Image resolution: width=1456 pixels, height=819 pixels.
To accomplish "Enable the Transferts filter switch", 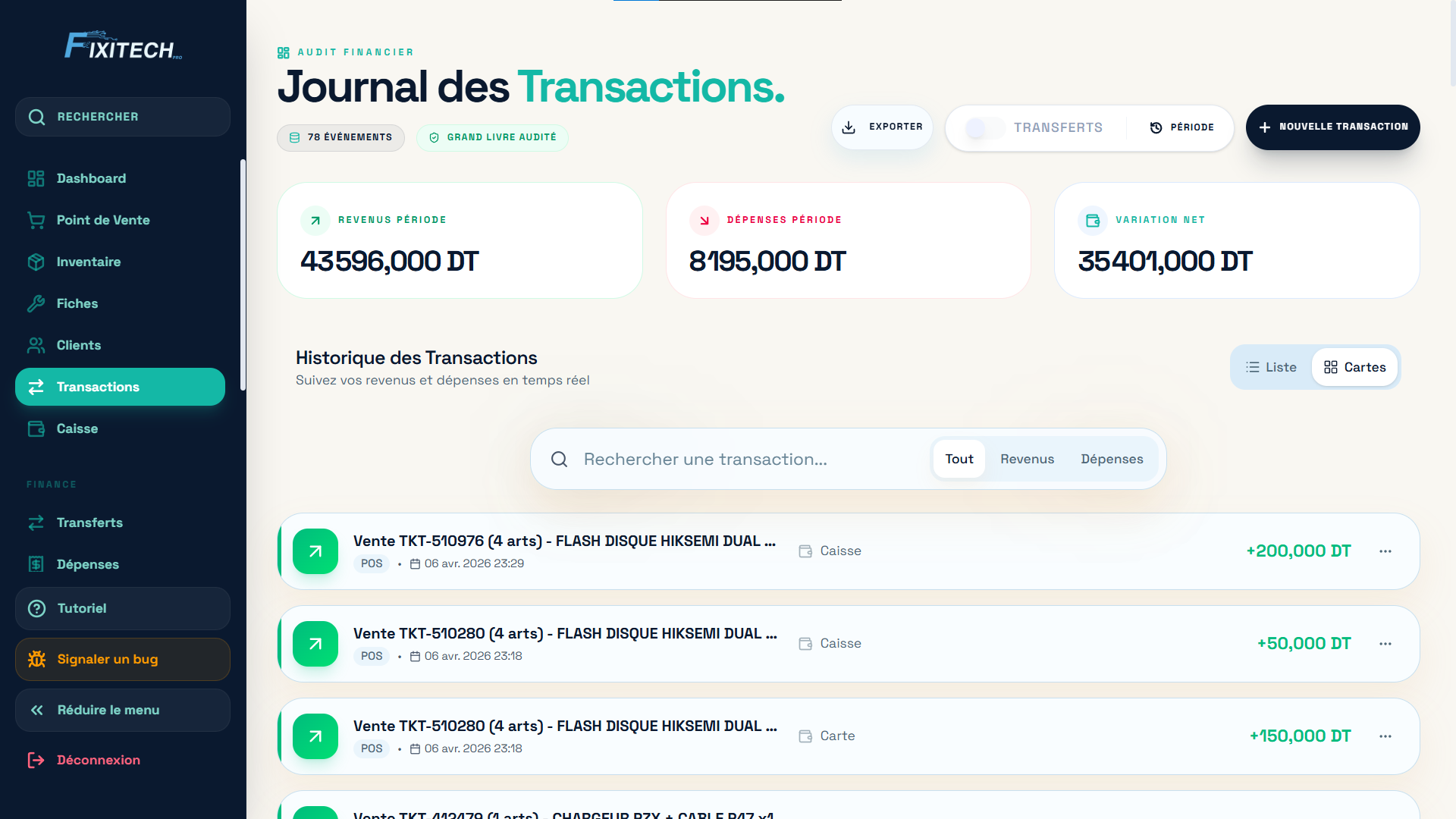I will click(x=984, y=128).
